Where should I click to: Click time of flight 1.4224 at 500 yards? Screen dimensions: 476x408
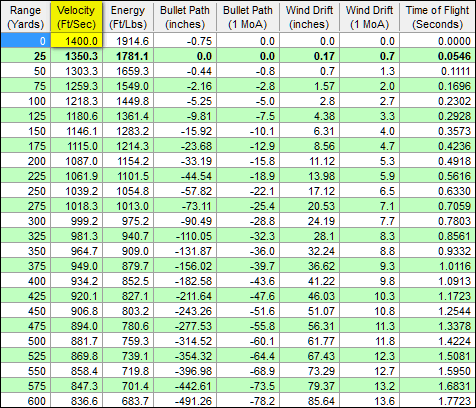pyautogui.click(x=437, y=341)
